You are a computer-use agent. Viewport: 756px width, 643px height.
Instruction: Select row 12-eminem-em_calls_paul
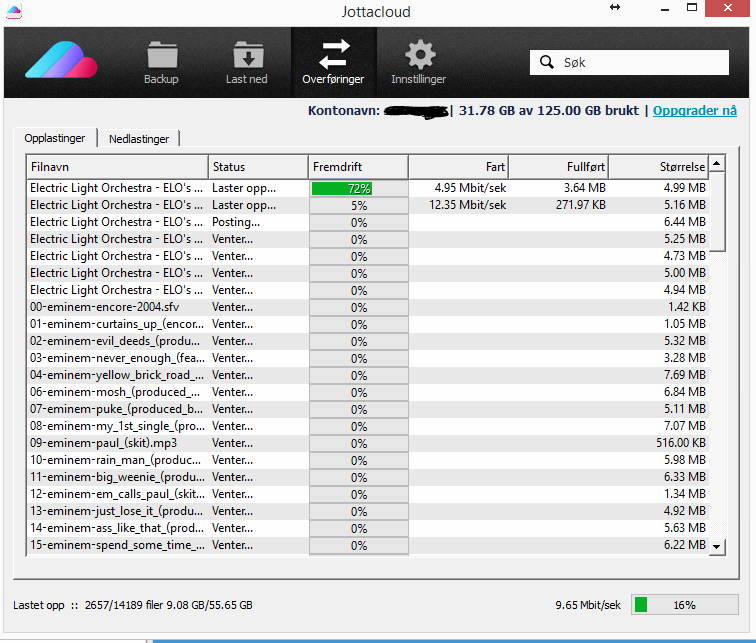[x=368, y=495]
